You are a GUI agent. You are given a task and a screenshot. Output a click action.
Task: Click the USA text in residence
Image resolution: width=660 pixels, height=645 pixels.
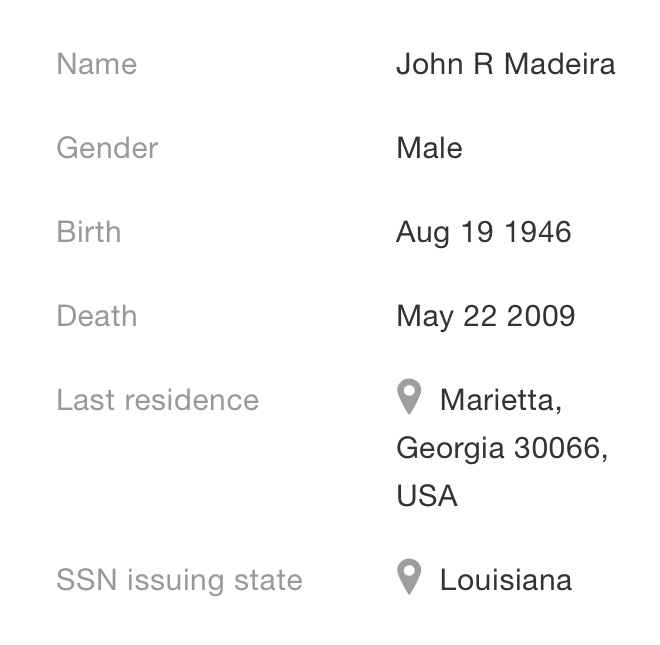coord(426,496)
